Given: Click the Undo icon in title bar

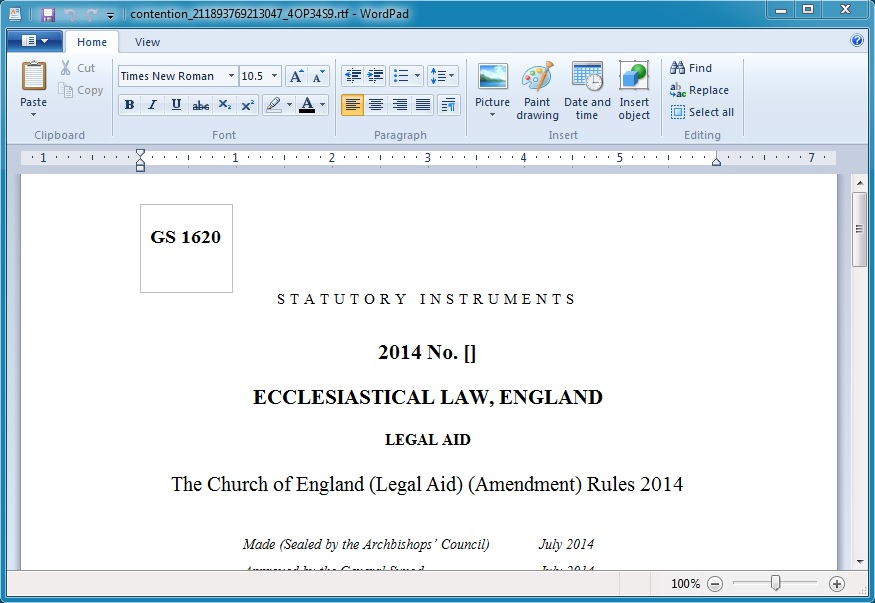Looking at the screenshot, I should tap(70, 14).
